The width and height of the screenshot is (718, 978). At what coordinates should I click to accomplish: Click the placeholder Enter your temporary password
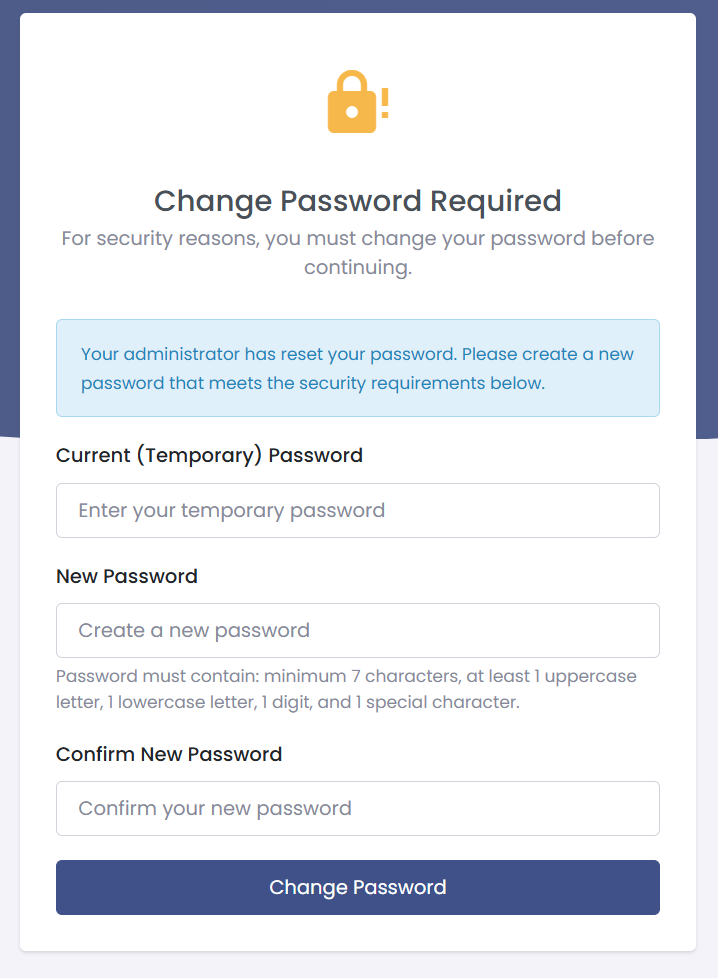tap(232, 510)
